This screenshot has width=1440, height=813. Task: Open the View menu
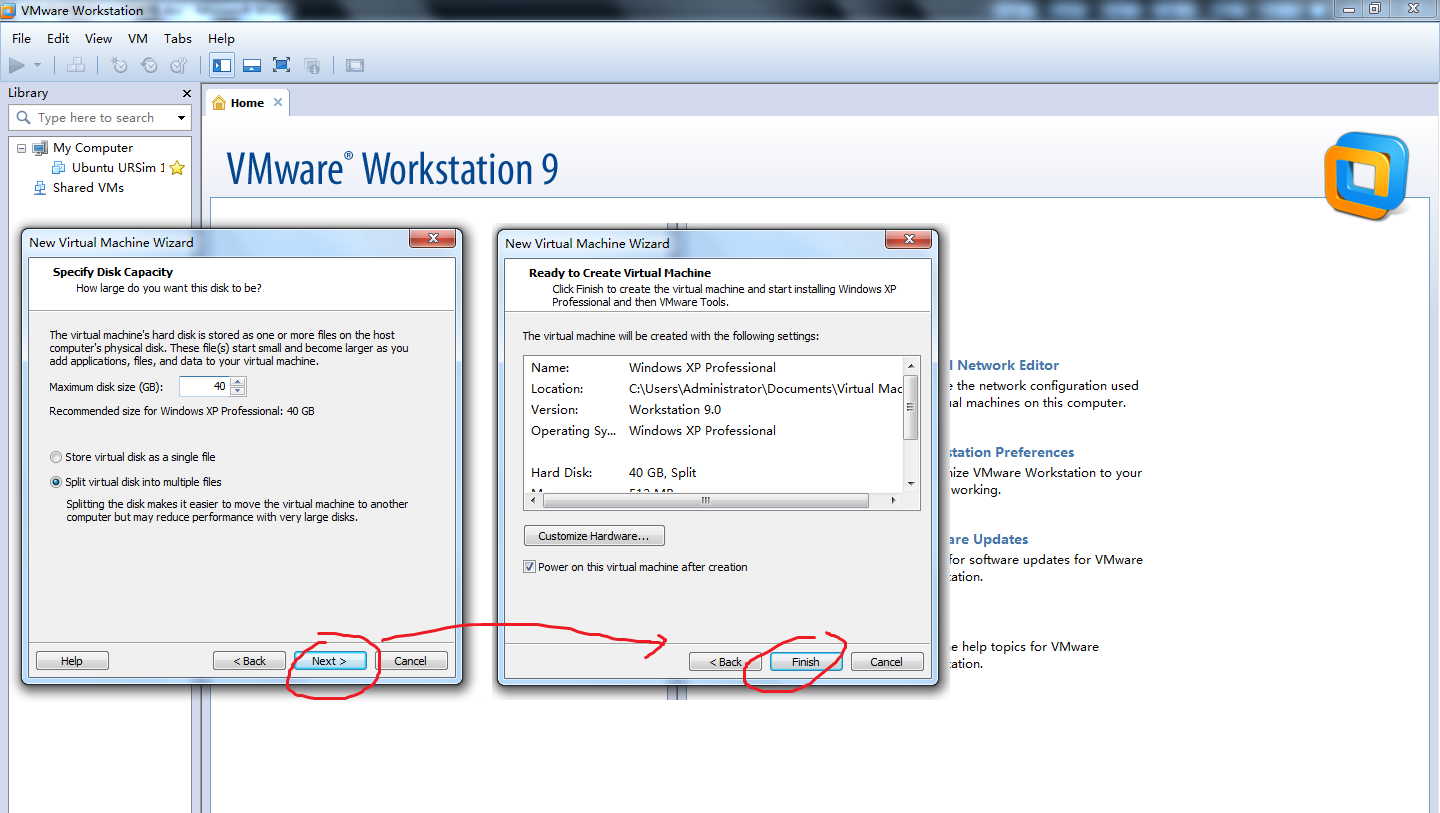(x=98, y=38)
